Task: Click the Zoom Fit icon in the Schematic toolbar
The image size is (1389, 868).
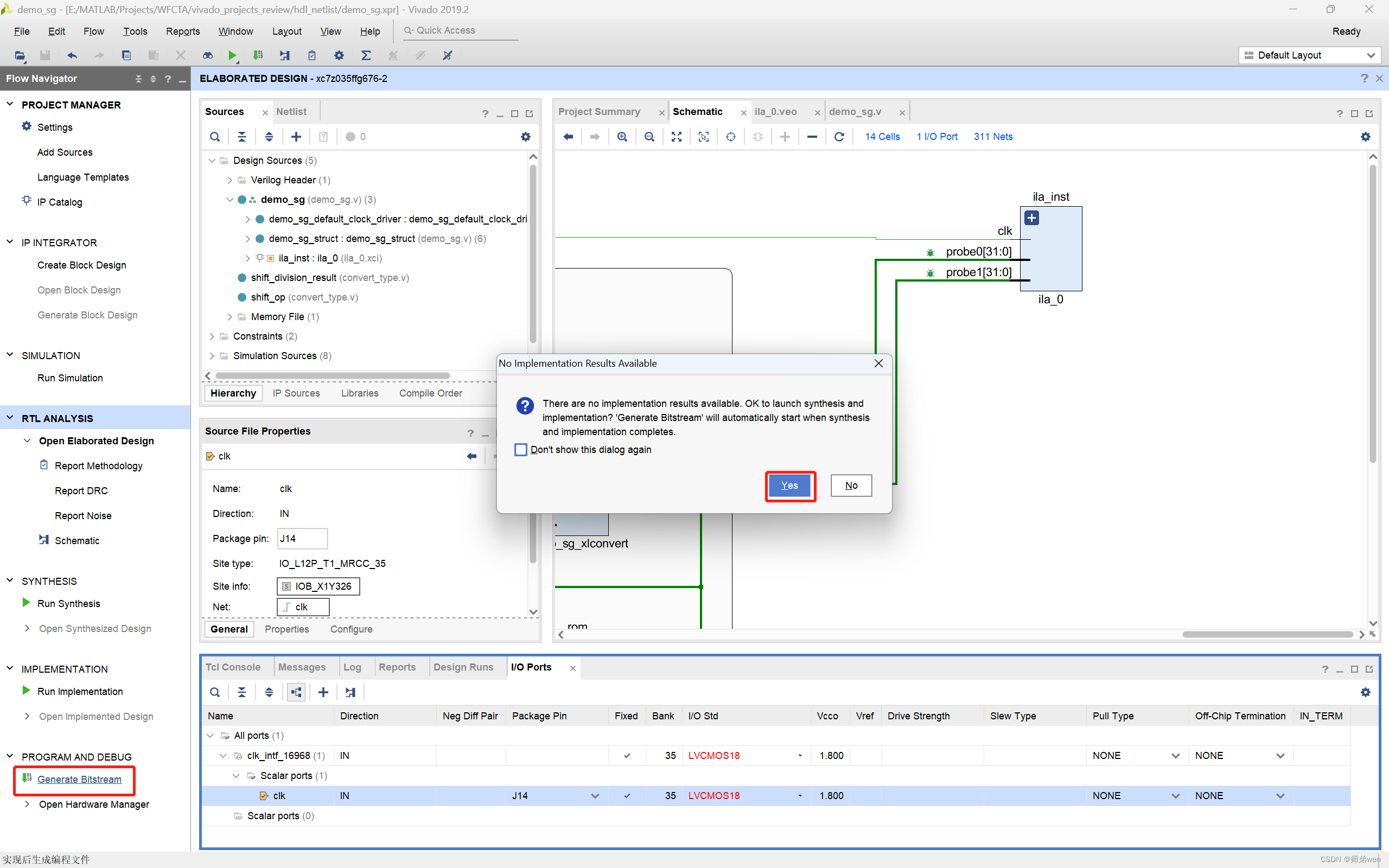Action: (676, 137)
